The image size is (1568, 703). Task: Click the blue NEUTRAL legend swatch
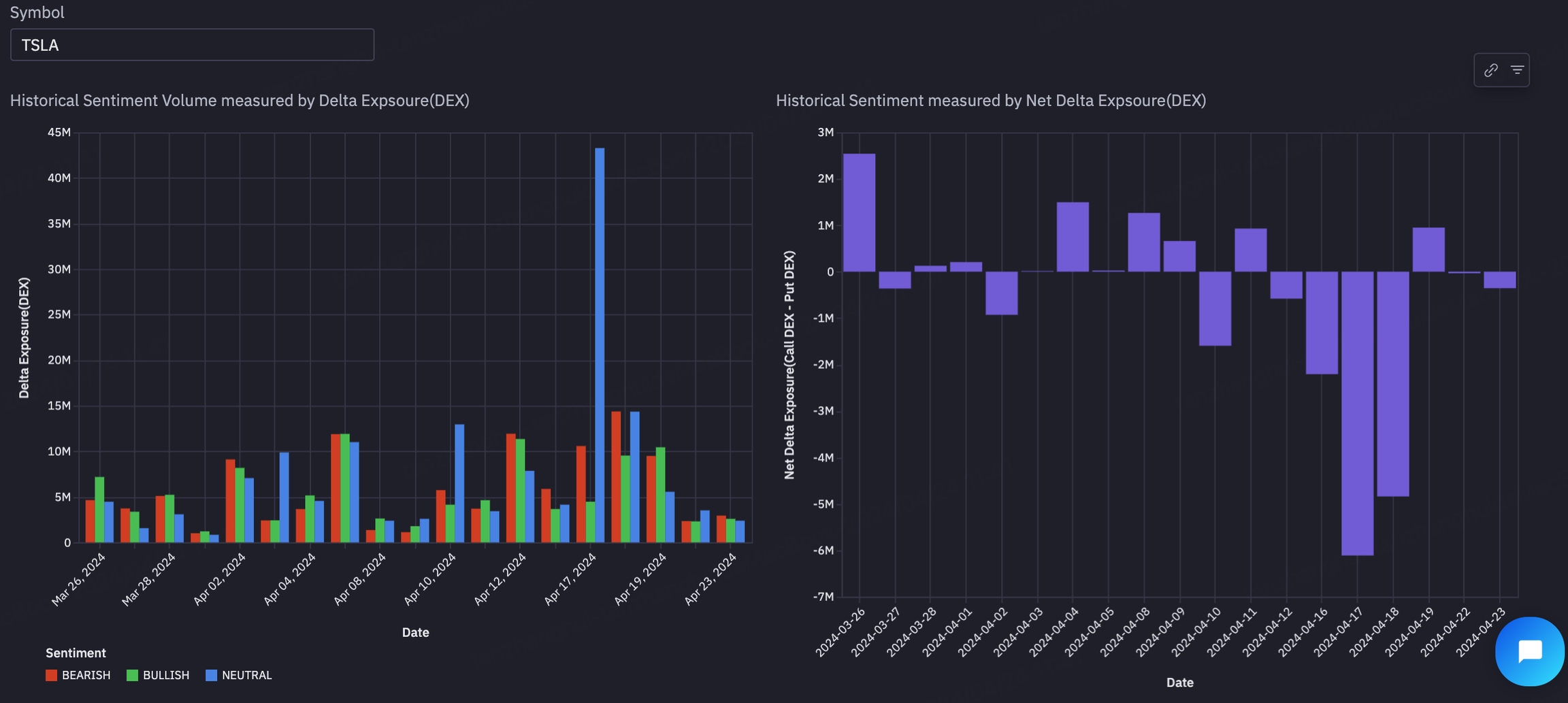pyautogui.click(x=211, y=675)
